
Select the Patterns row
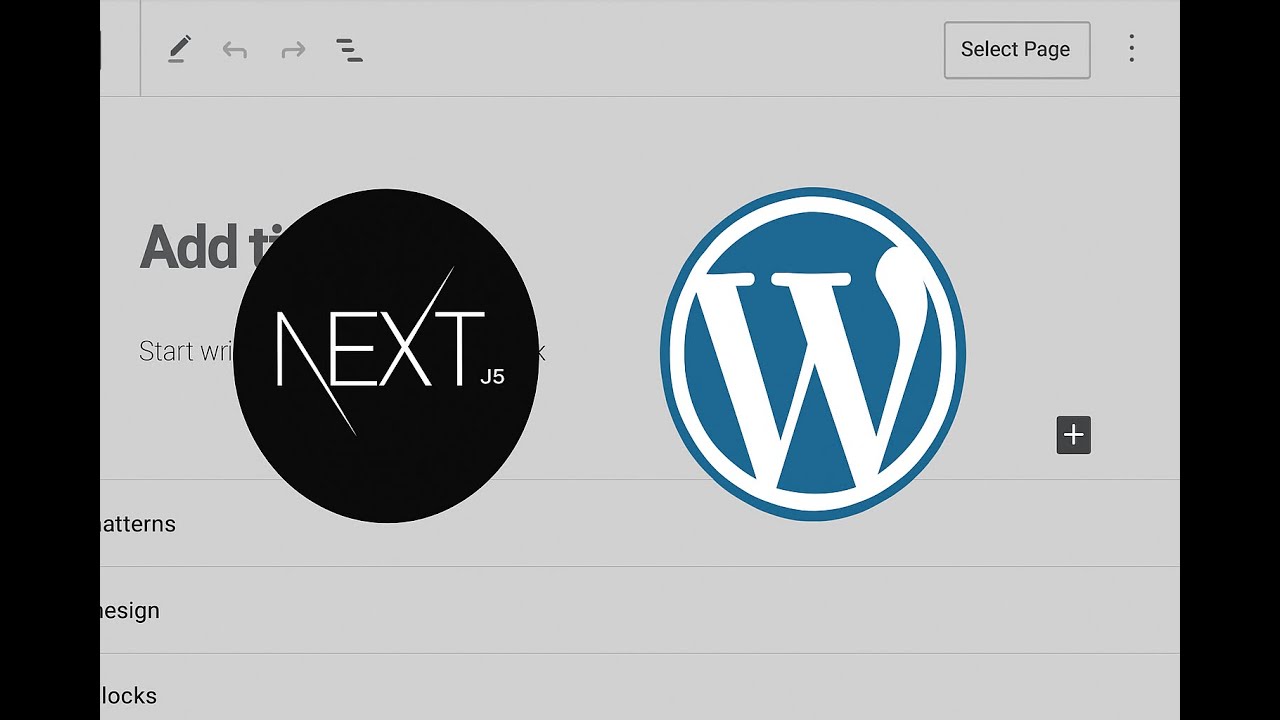(640, 524)
